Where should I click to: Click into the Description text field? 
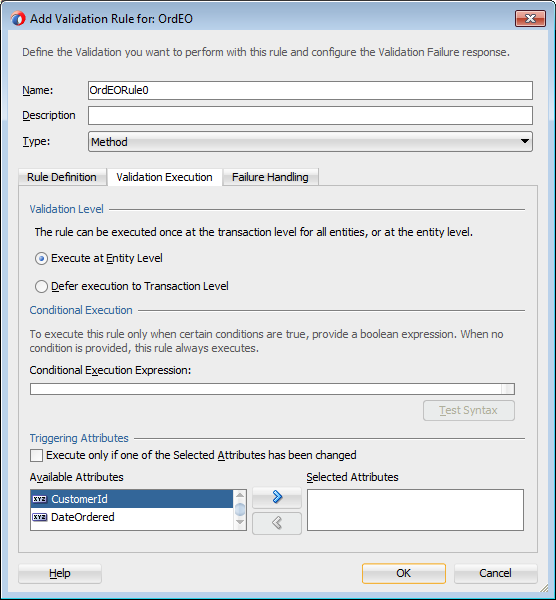[x=310, y=116]
